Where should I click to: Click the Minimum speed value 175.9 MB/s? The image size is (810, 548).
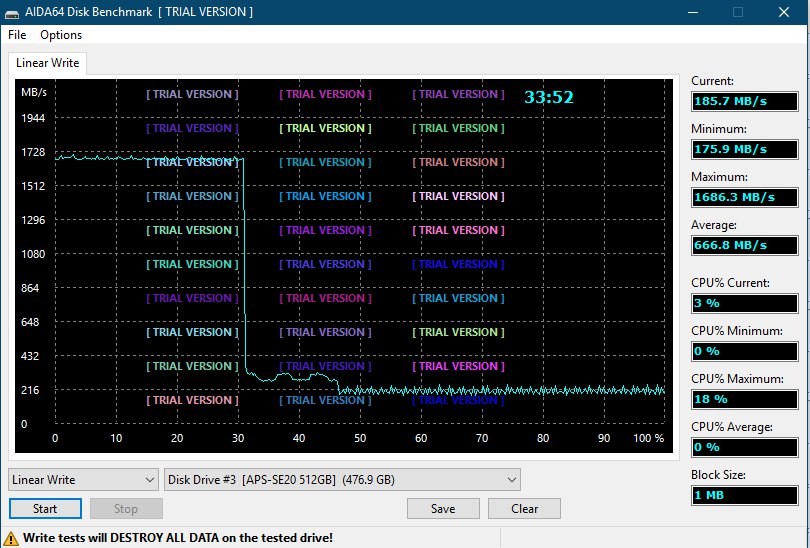744,149
